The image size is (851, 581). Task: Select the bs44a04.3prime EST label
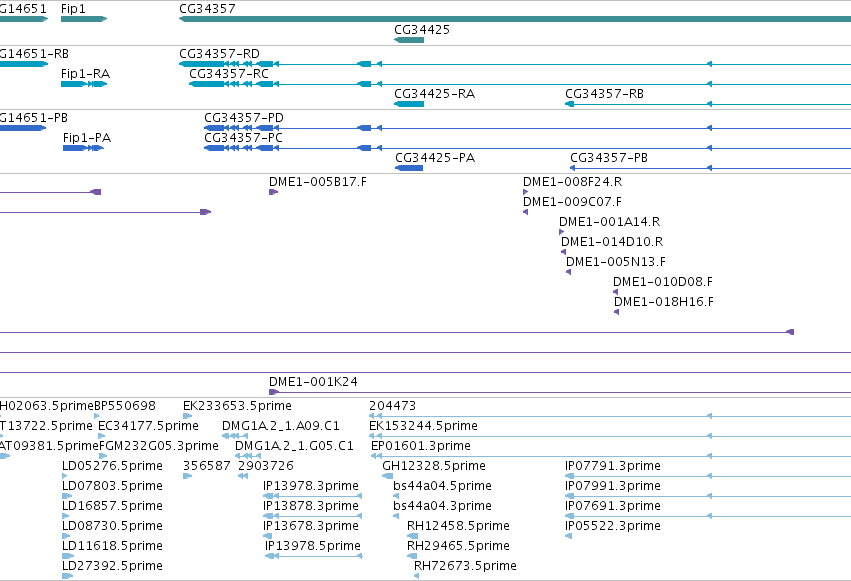click(x=442, y=506)
